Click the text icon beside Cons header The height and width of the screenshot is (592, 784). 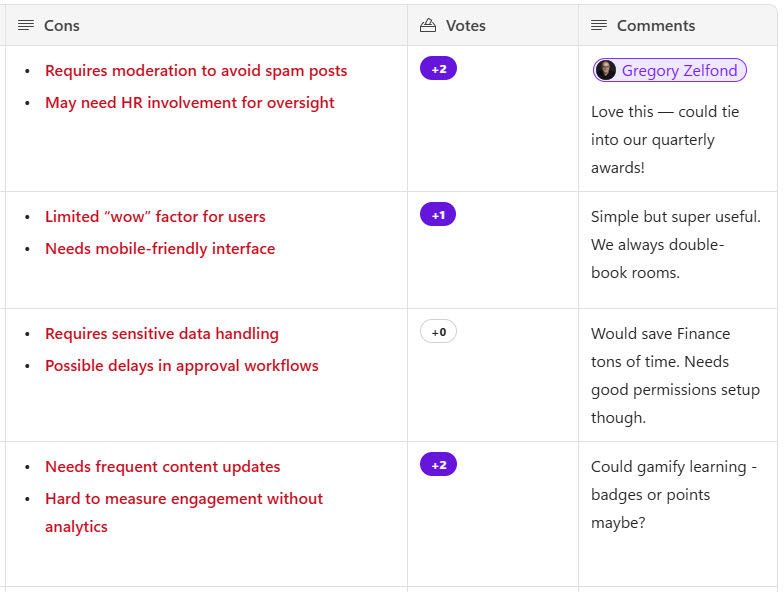click(26, 25)
